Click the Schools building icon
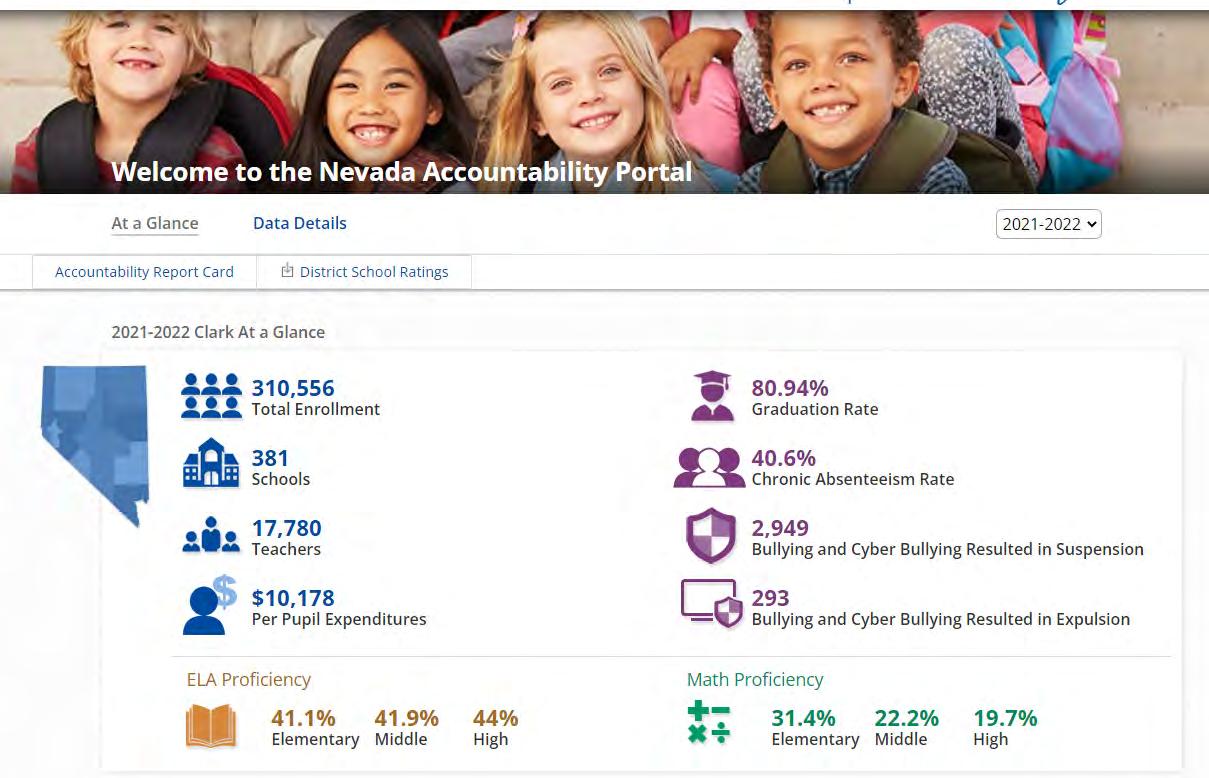 (211, 463)
